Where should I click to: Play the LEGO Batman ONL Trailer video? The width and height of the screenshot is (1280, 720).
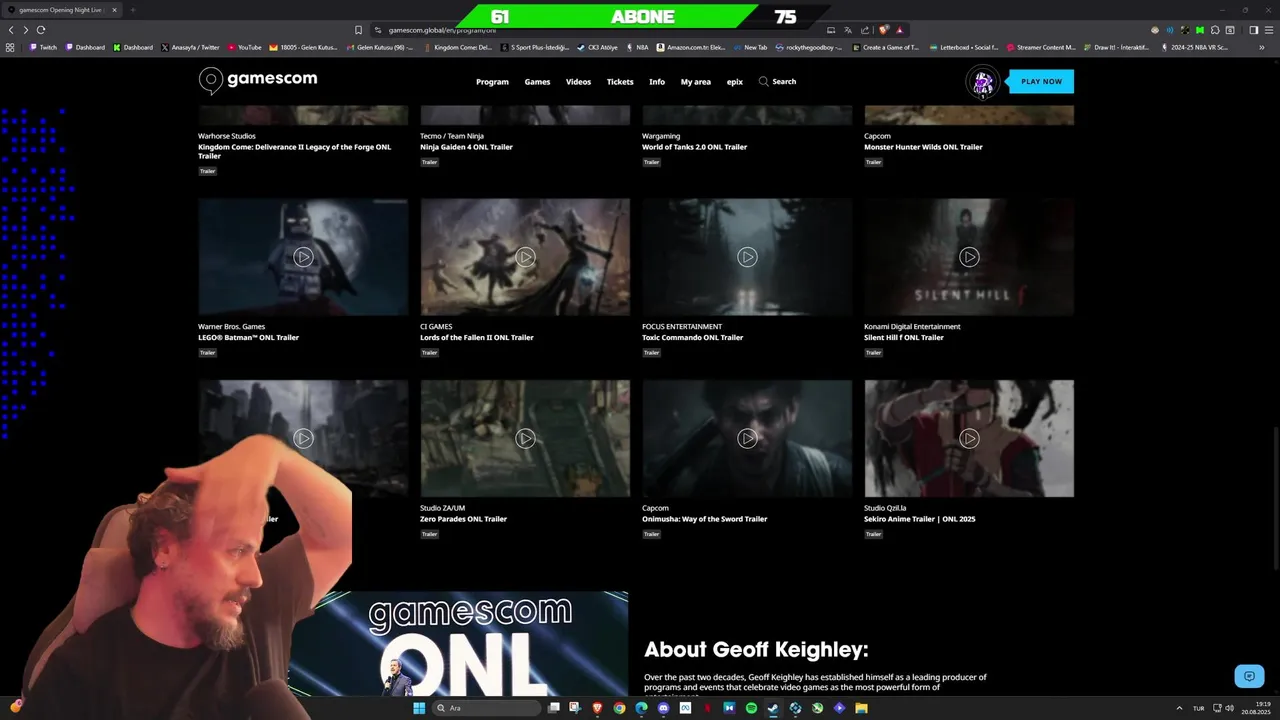coord(303,257)
